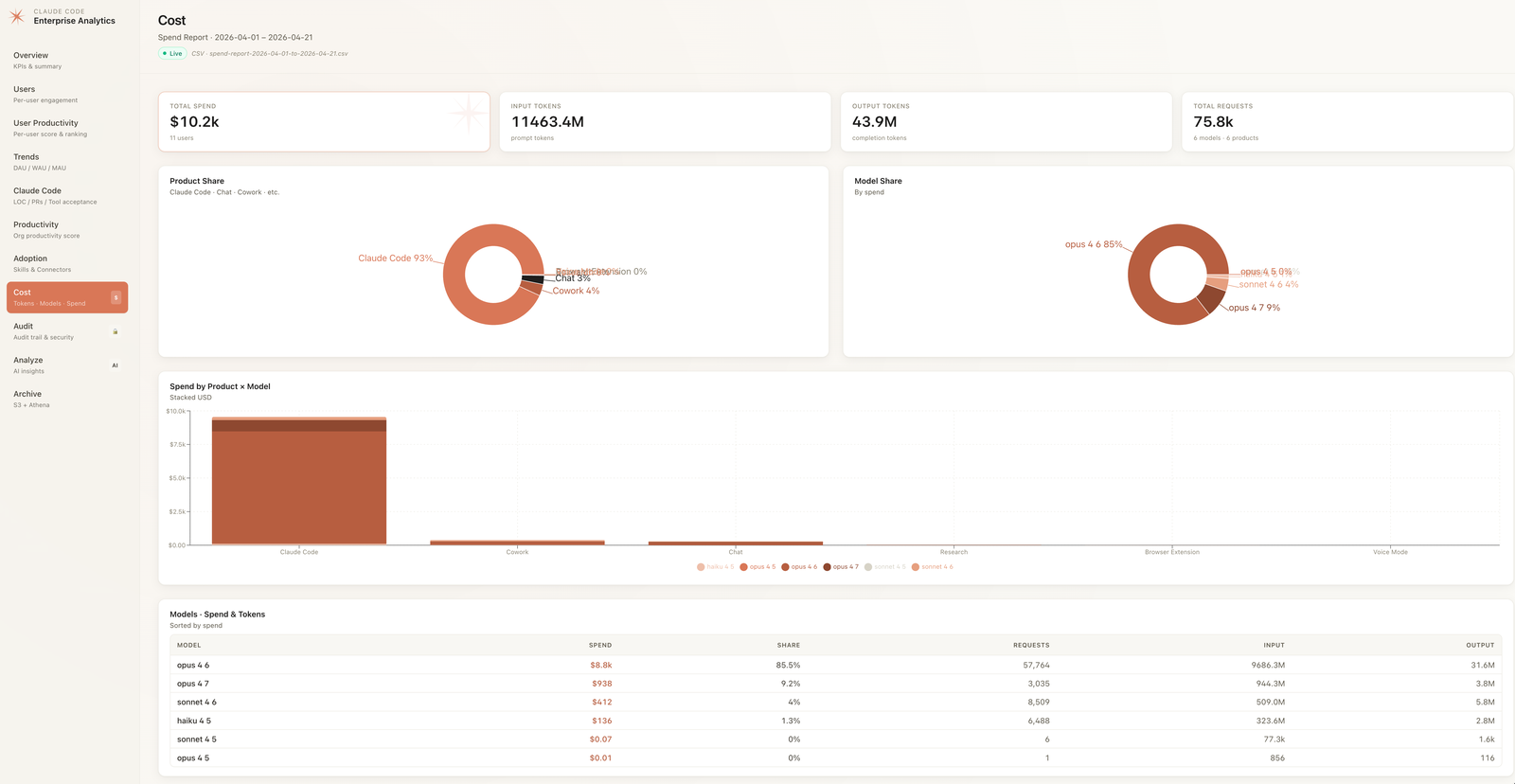Viewport: 1515px width, 784px height.
Task: Select the opus 4 7 table row name
Action: point(193,684)
